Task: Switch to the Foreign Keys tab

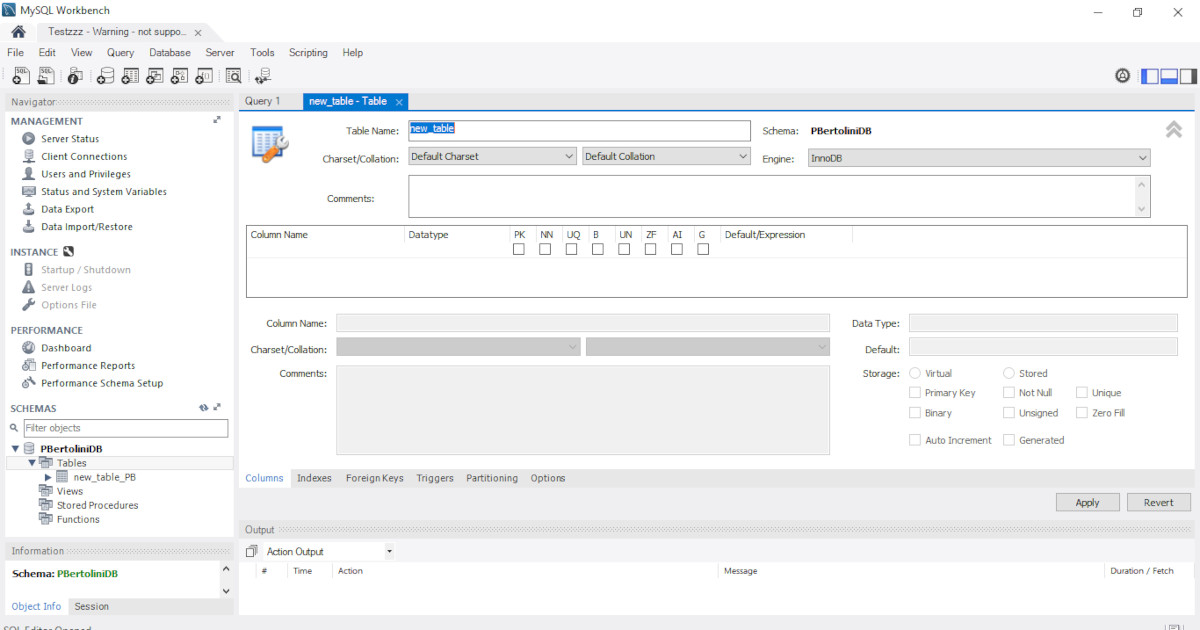Action: click(x=374, y=478)
